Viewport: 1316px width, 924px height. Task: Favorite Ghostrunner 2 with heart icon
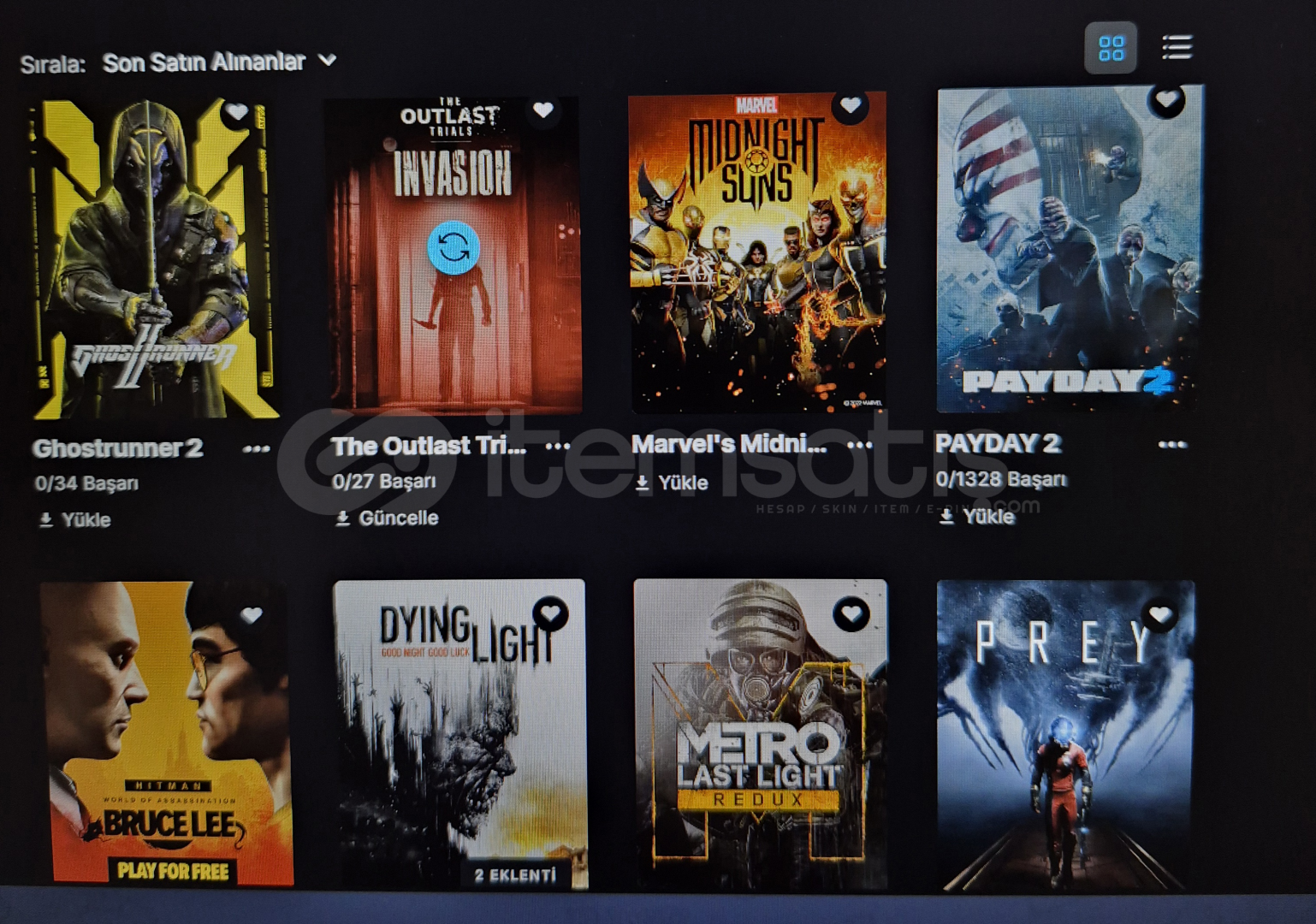(x=236, y=112)
